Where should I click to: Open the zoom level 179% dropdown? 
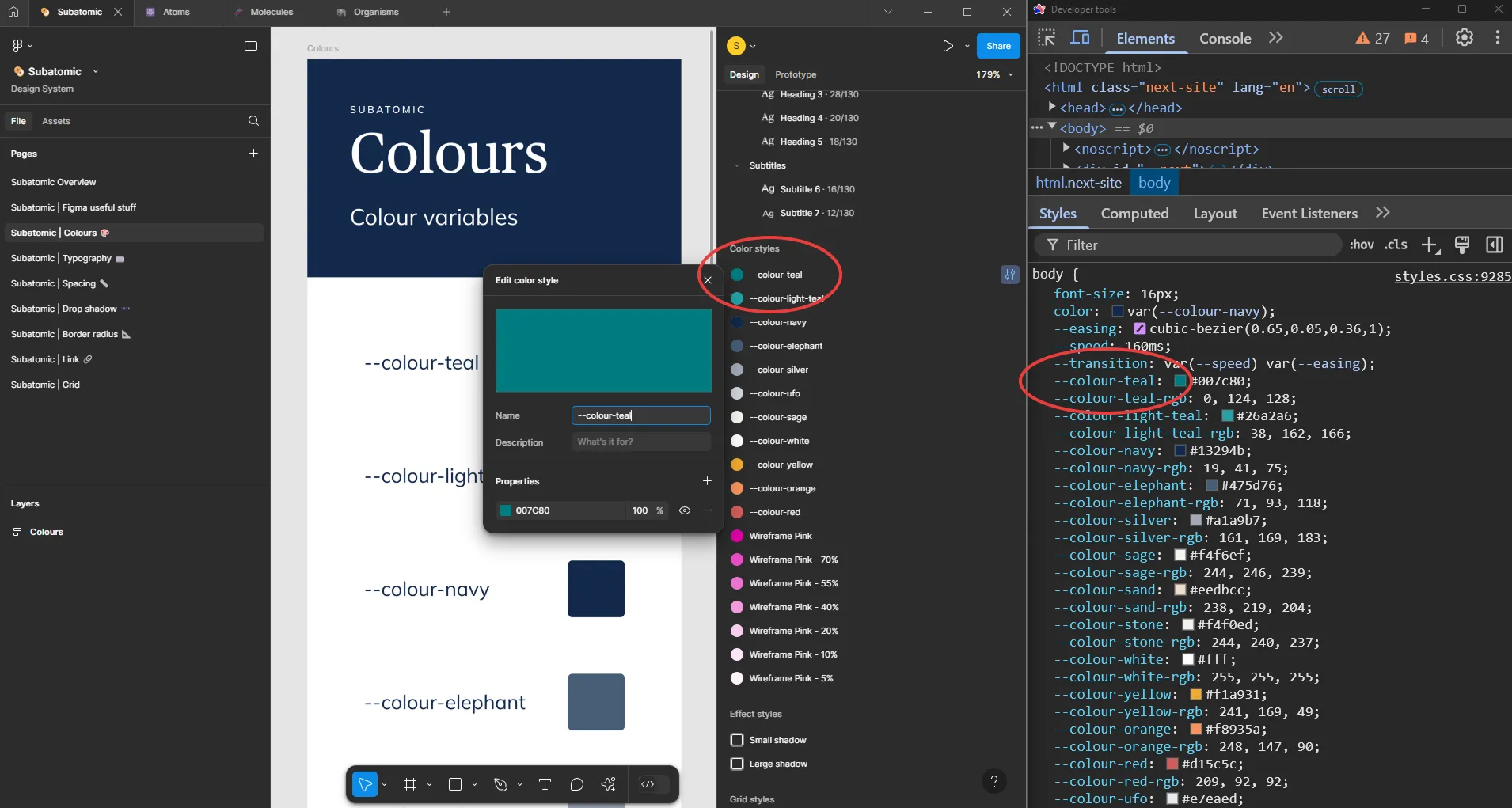pyautogui.click(x=994, y=74)
